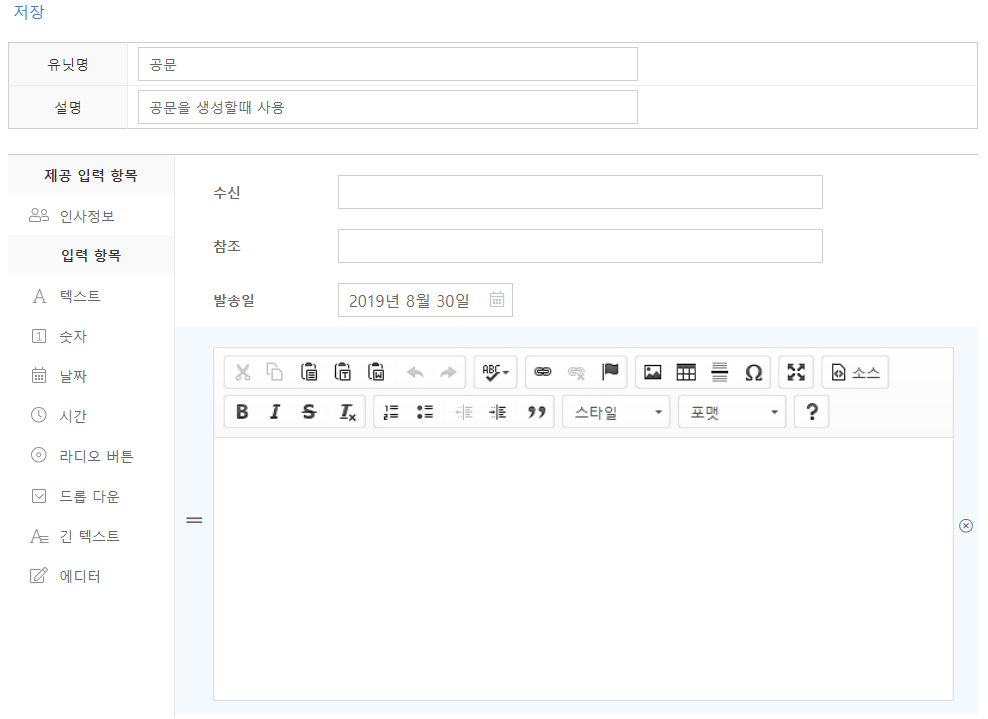988x719 pixels.
Task: Insert a link using chain icon
Action: coord(543,372)
